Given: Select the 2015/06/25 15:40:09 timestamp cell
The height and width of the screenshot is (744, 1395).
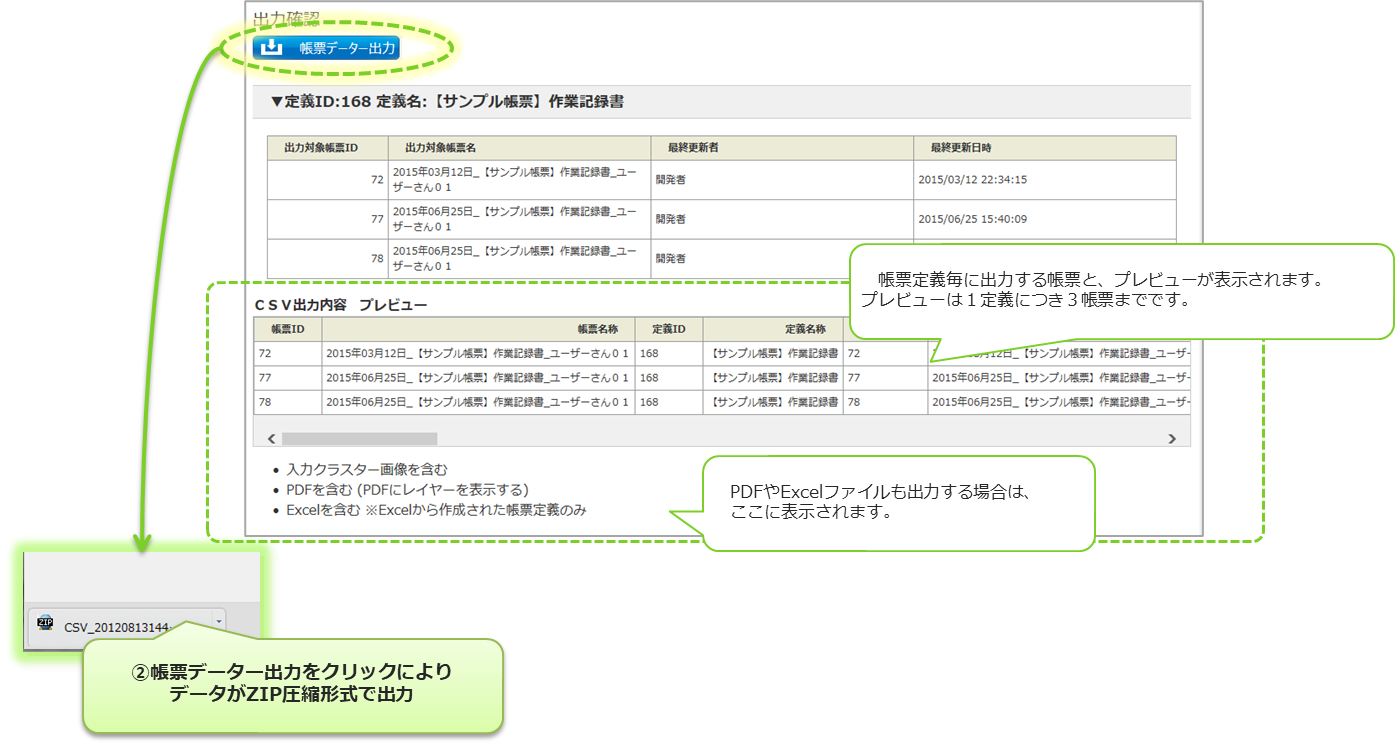Looking at the screenshot, I should click(x=972, y=219).
